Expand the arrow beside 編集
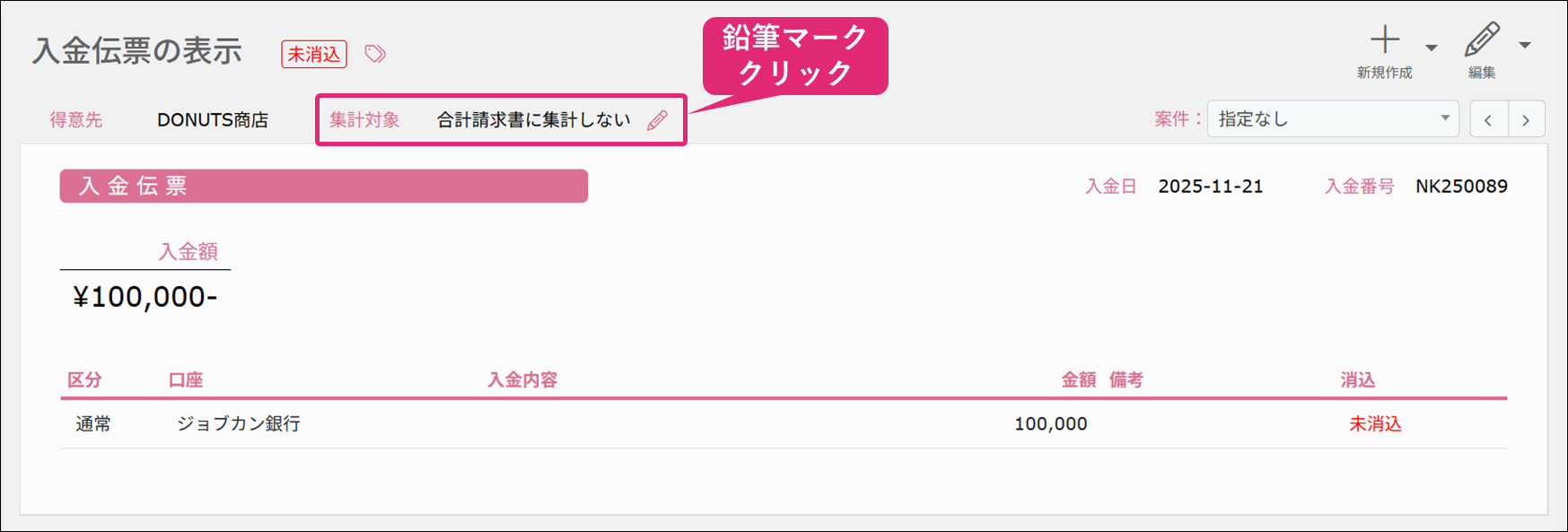Screen dimensions: 1568x532 tap(1525, 45)
